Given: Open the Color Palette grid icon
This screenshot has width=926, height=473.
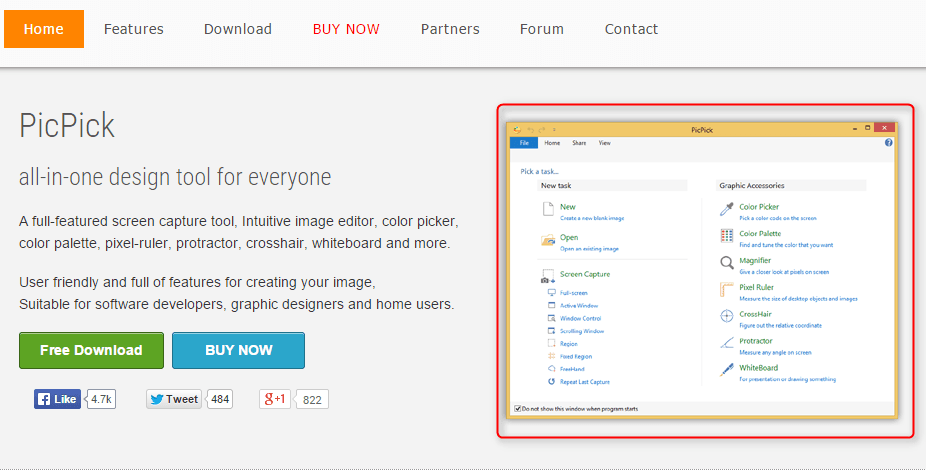Looking at the screenshot, I should coord(727,236).
